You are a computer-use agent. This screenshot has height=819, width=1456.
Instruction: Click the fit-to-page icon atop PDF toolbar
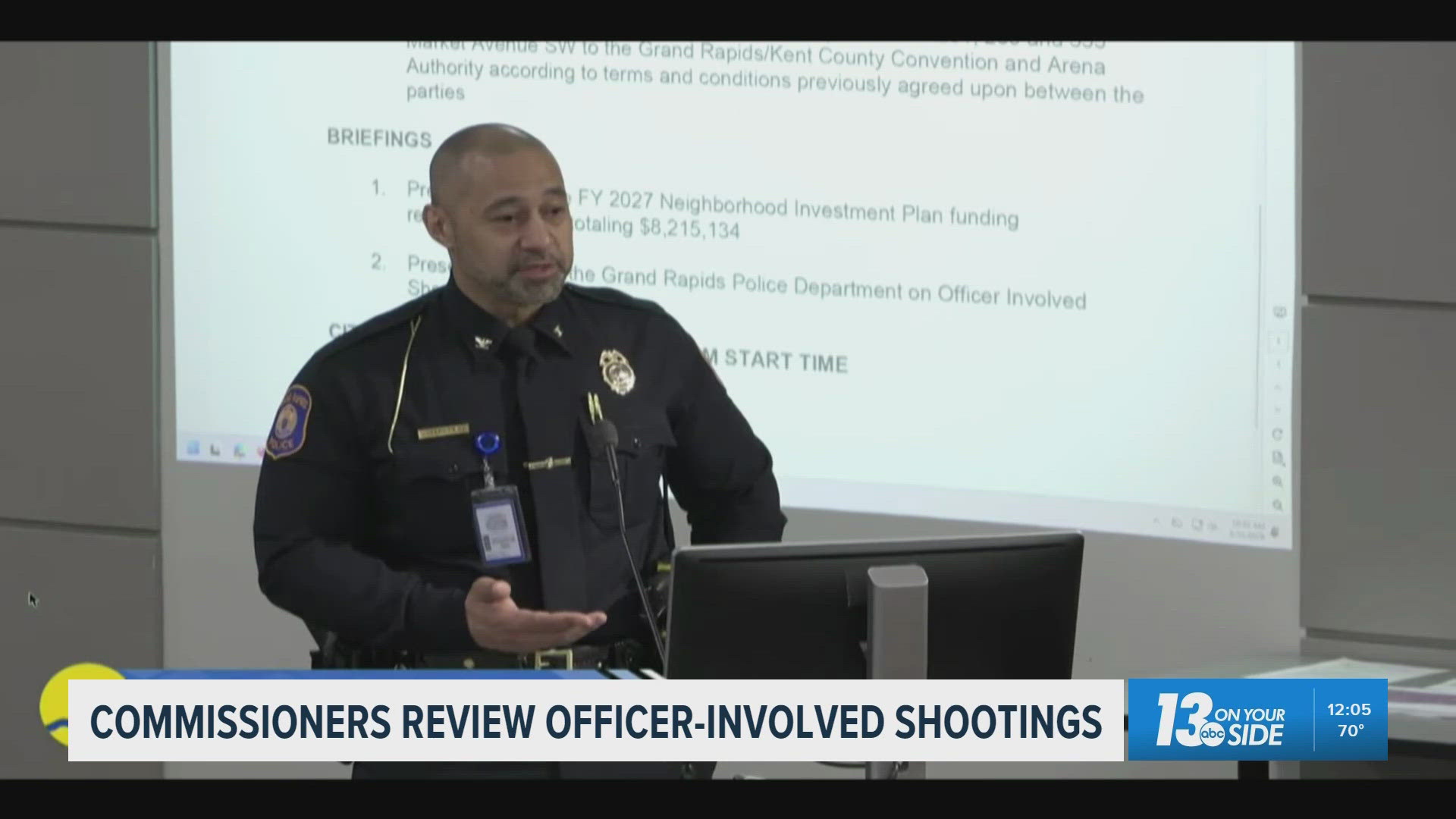(x=1279, y=312)
